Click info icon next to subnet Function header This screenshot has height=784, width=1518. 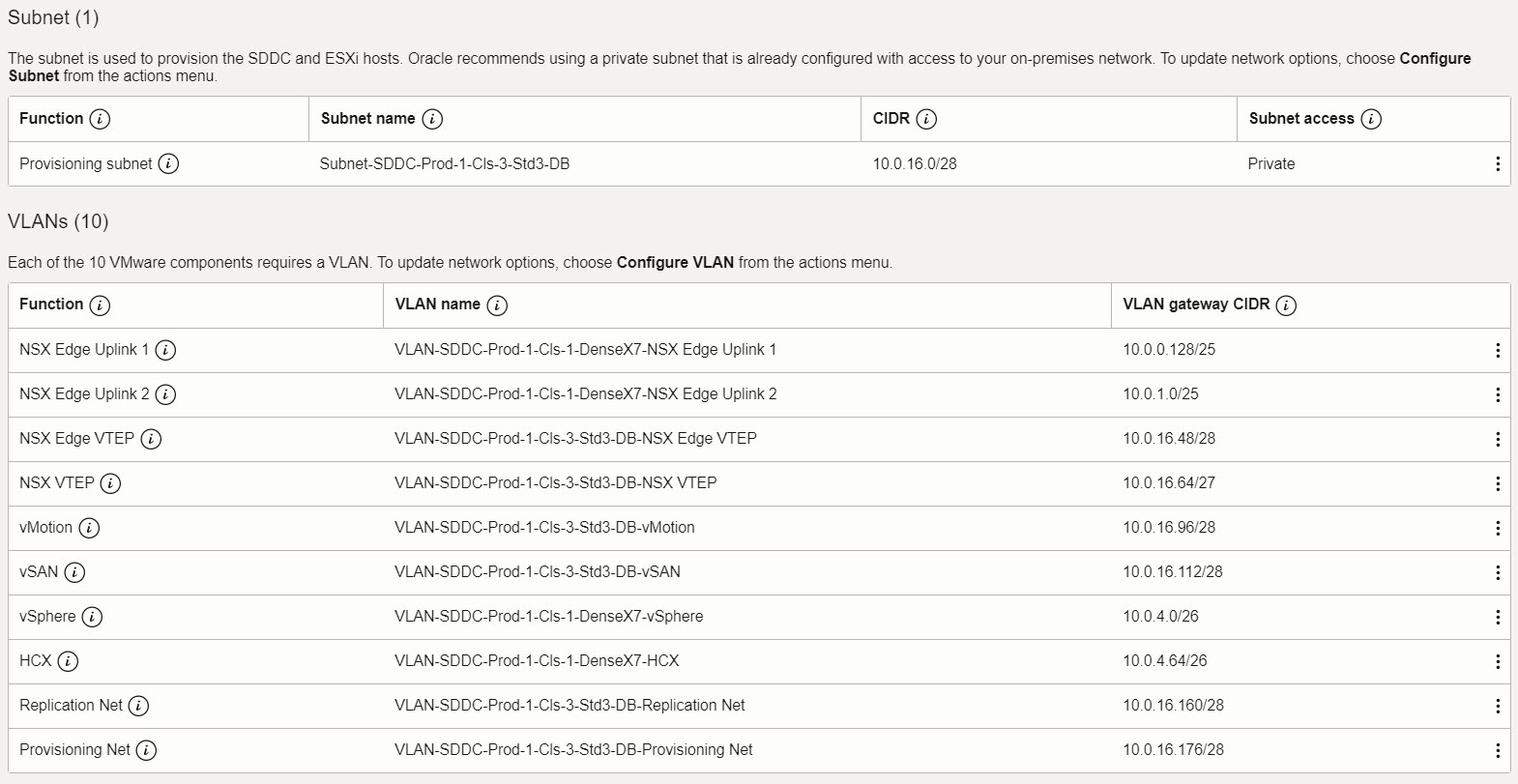(100, 119)
